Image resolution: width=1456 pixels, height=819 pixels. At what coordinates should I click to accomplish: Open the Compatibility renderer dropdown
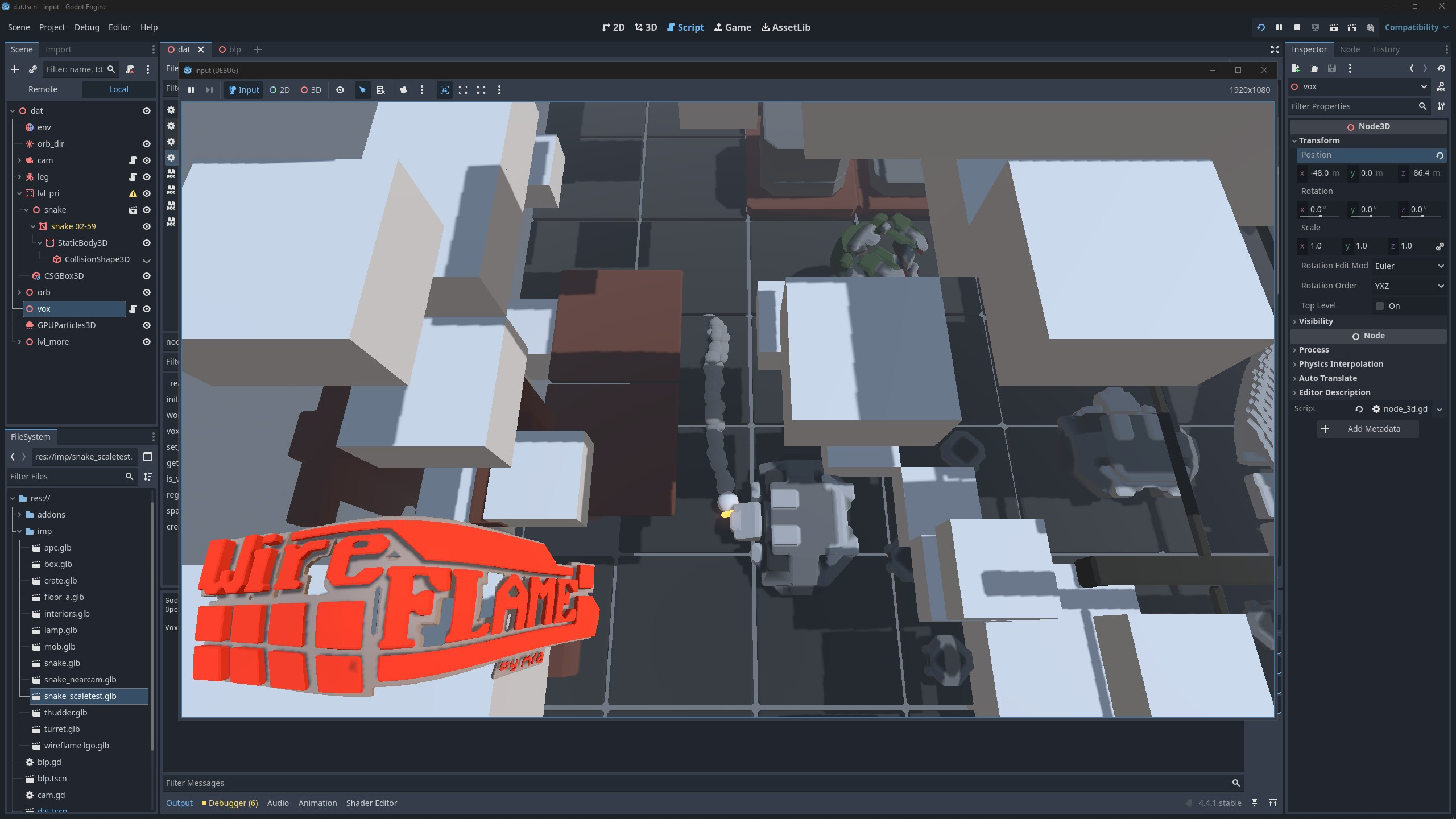(x=1416, y=27)
